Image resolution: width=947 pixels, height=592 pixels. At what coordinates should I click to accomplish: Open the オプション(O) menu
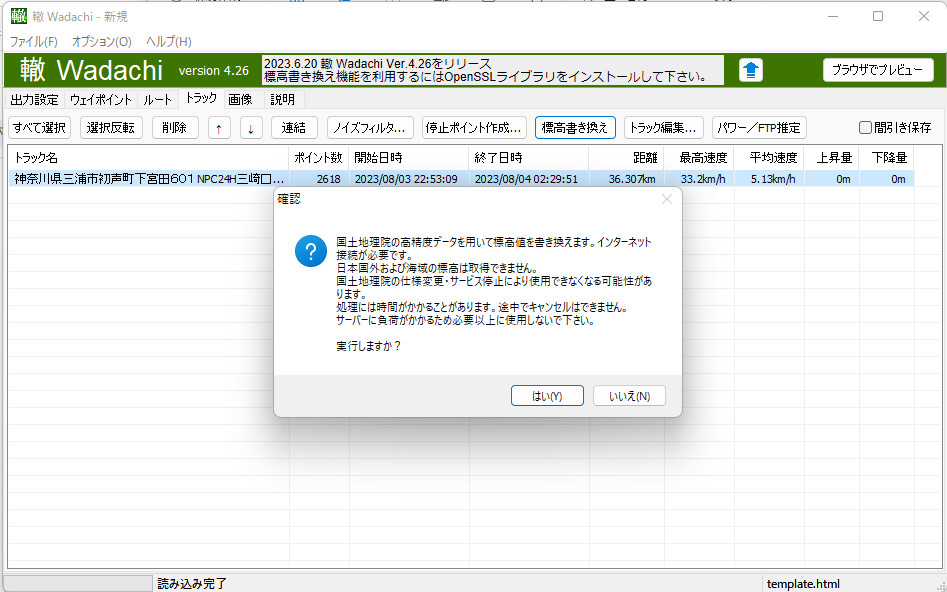(x=101, y=42)
